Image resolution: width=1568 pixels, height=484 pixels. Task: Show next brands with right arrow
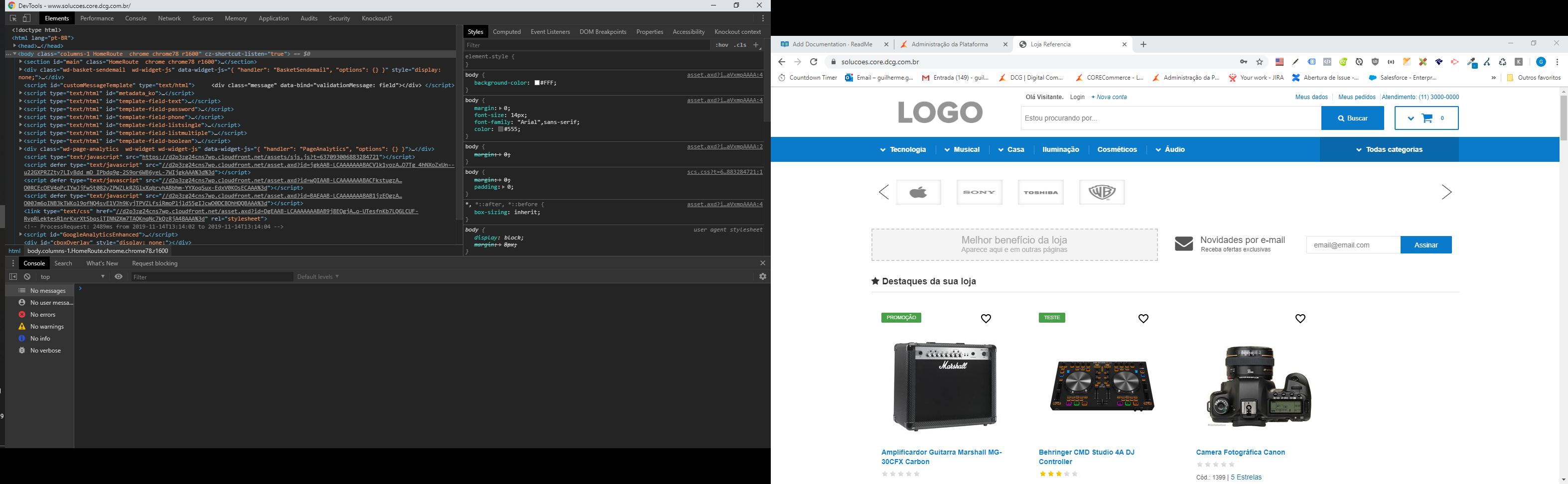point(1447,192)
